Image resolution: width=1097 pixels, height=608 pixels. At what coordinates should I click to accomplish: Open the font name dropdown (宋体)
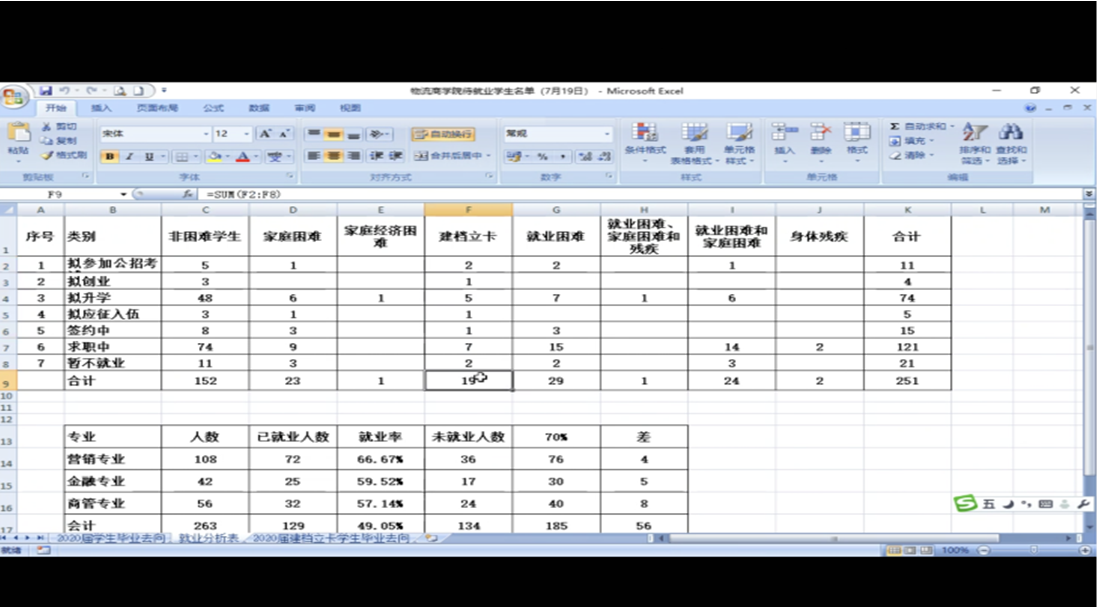click(206, 134)
